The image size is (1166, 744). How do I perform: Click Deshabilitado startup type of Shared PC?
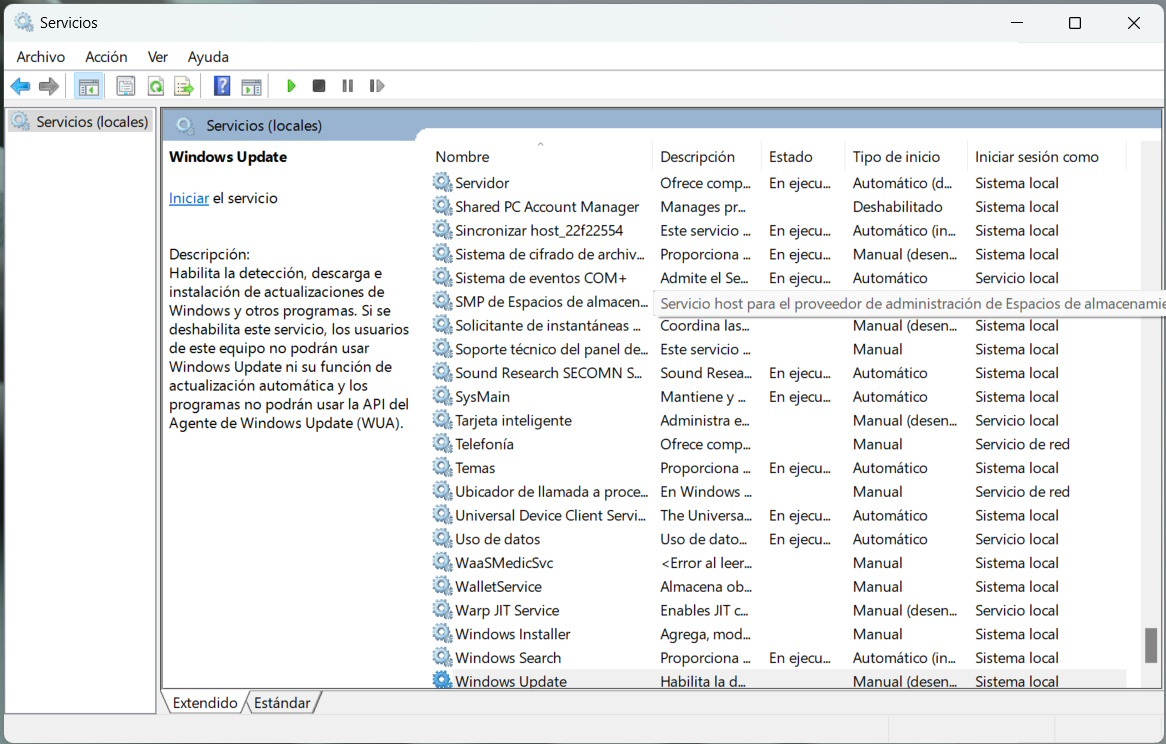tap(898, 207)
